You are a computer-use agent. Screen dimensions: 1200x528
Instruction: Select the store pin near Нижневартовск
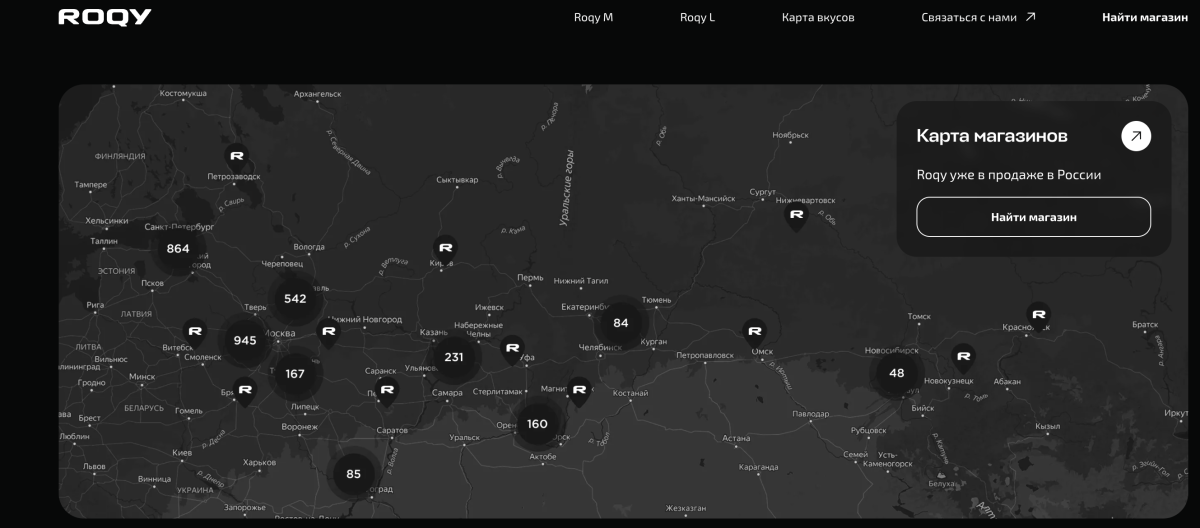pos(796,216)
